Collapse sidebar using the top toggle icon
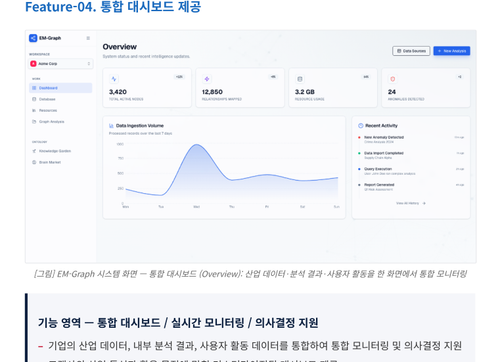Image resolution: width=500 pixels, height=362 pixels. pos(88,38)
